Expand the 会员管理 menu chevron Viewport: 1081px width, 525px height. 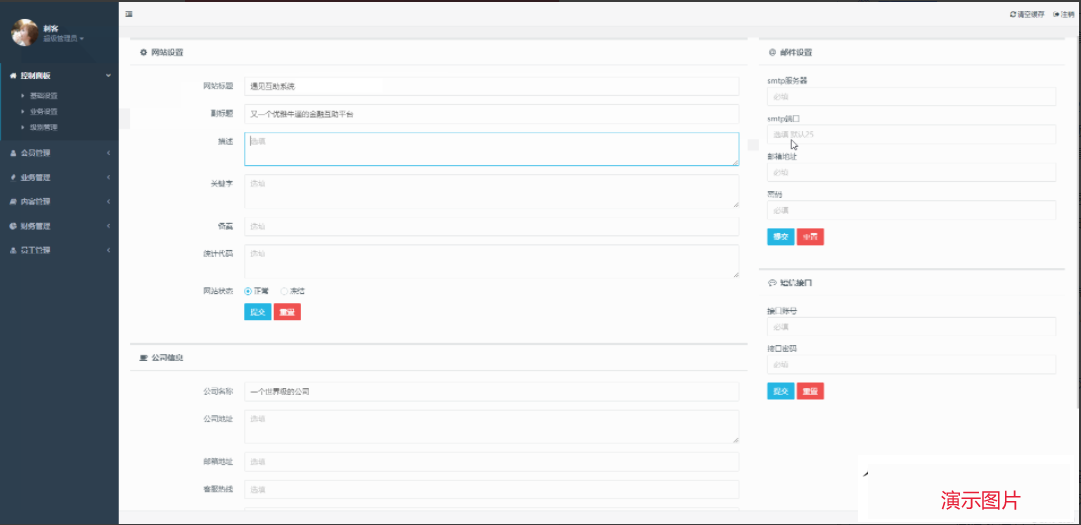point(108,153)
